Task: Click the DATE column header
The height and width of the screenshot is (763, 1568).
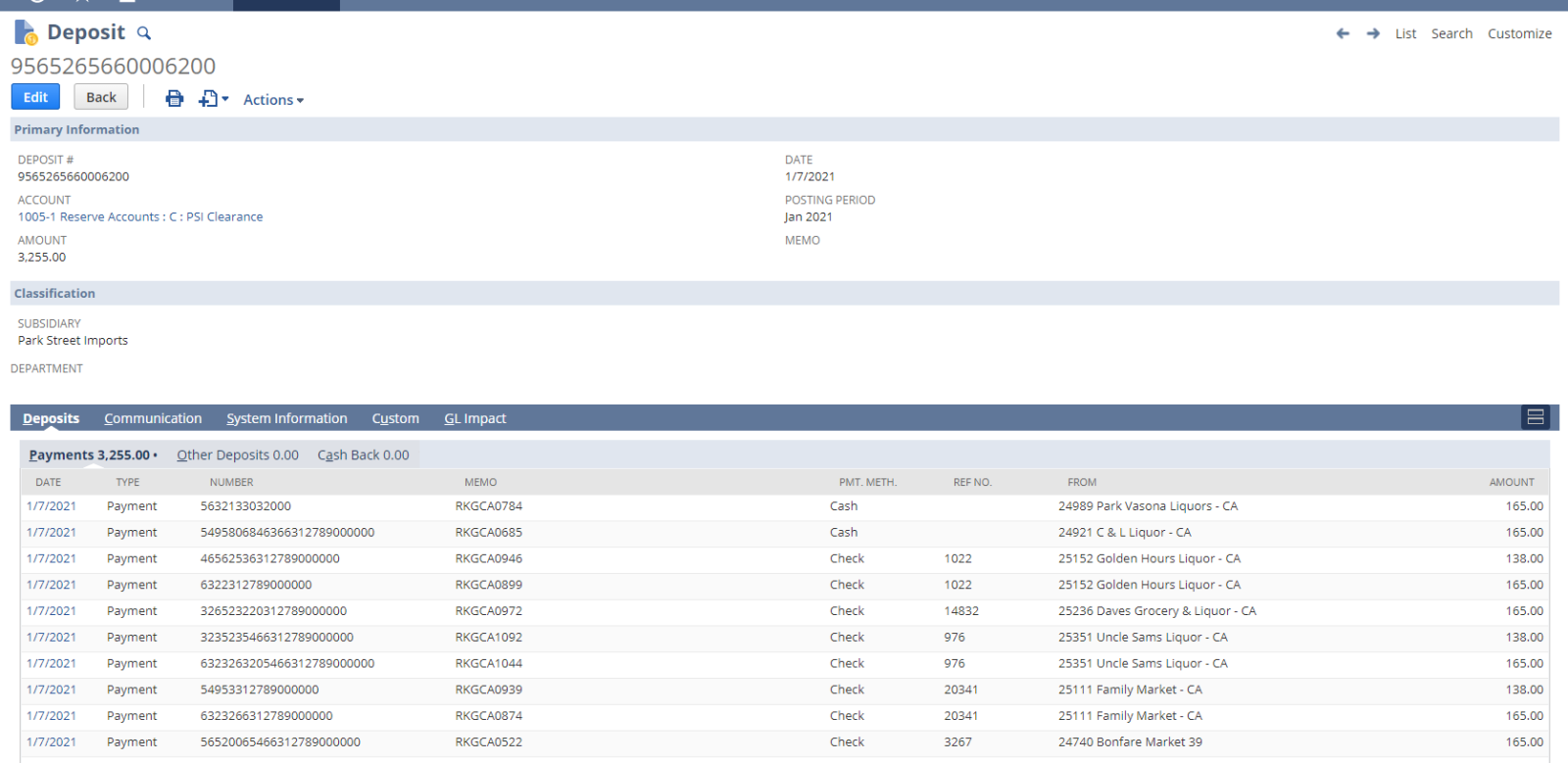Action: (48, 482)
